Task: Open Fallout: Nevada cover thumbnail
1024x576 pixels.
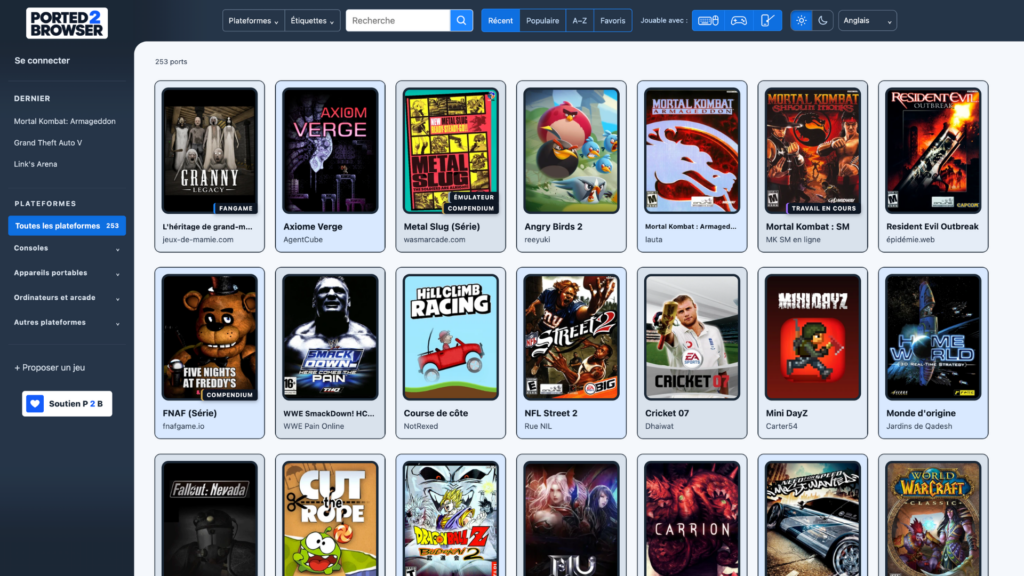Action: [x=210, y=519]
